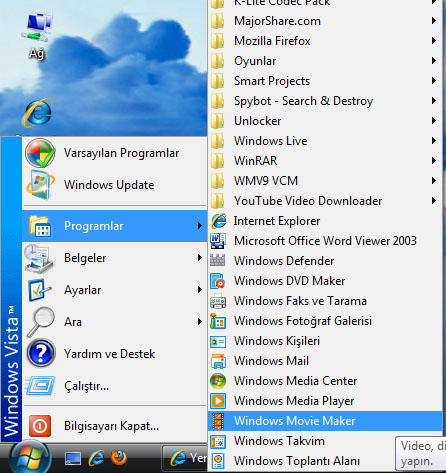Click the Windows Takvim calendar icon
Viewport: 446px width, 473px height.
(218, 441)
